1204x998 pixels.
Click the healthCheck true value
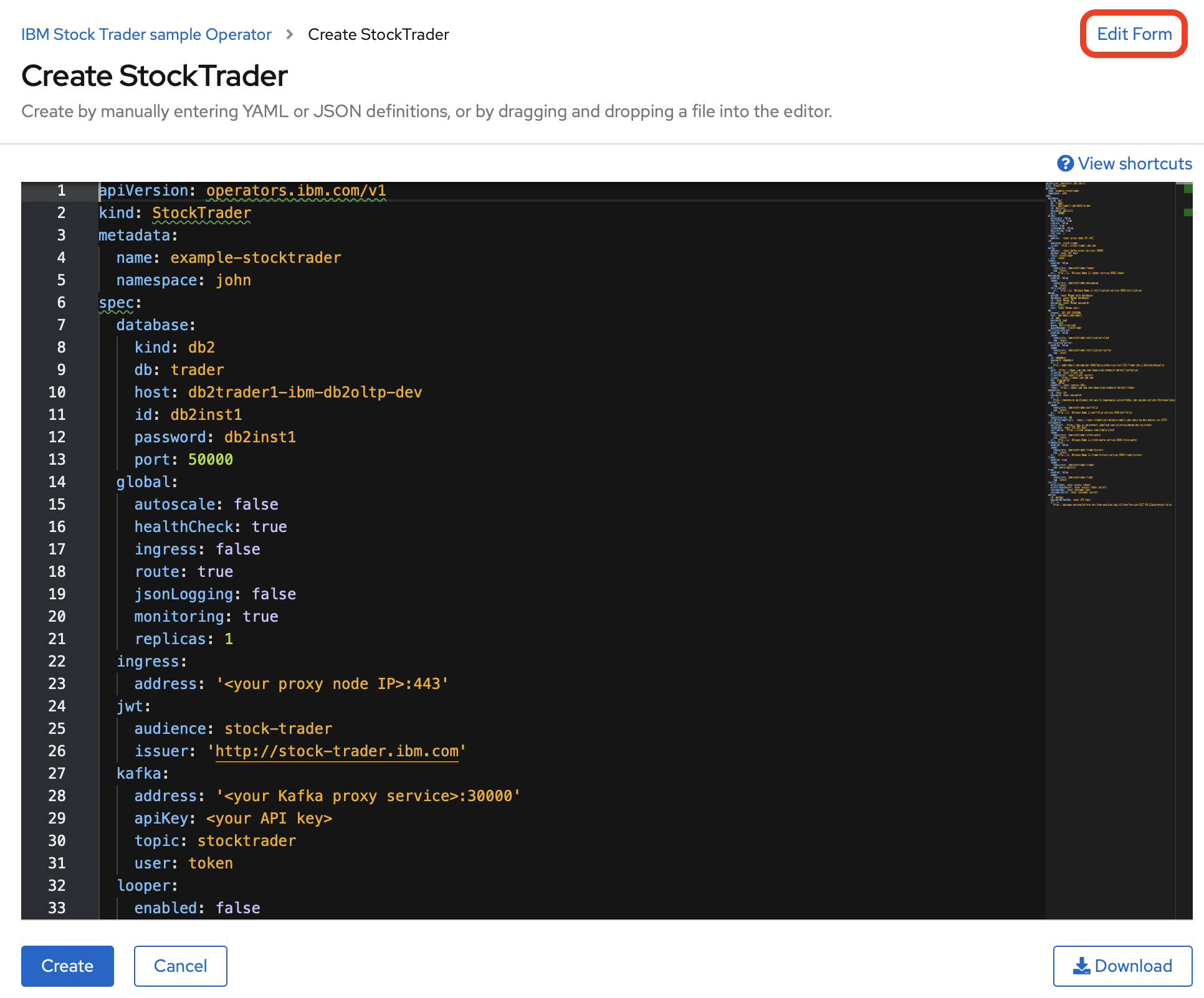pyautogui.click(x=269, y=527)
